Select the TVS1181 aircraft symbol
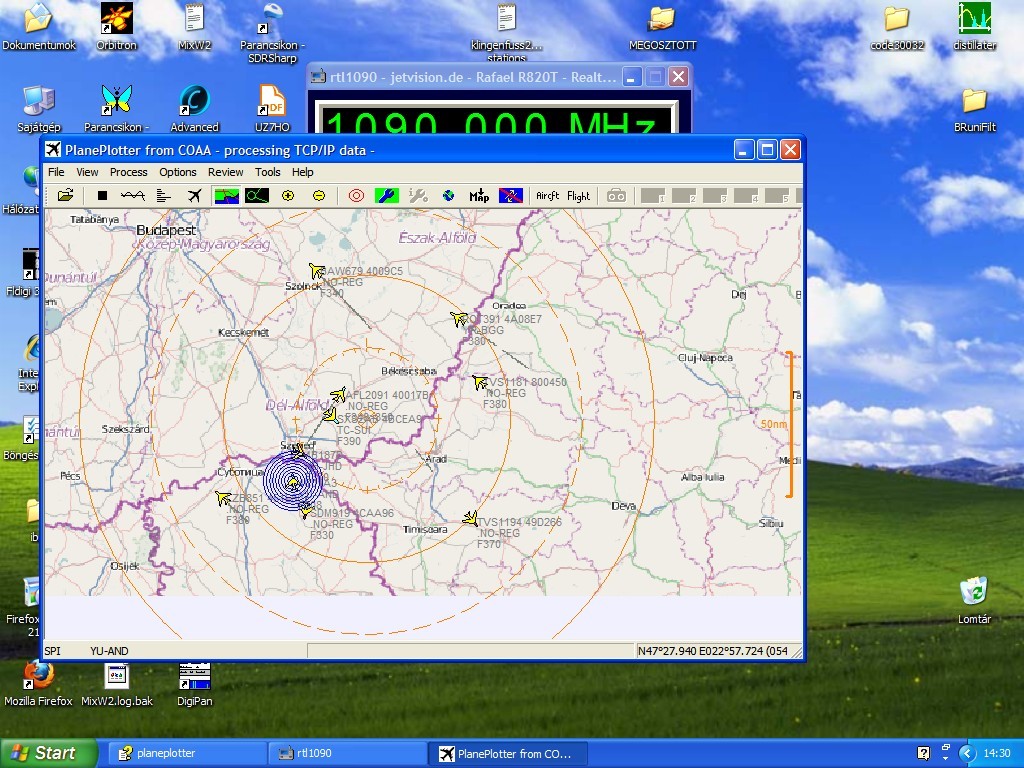The width and height of the screenshot is (1024, 768). 481,382
